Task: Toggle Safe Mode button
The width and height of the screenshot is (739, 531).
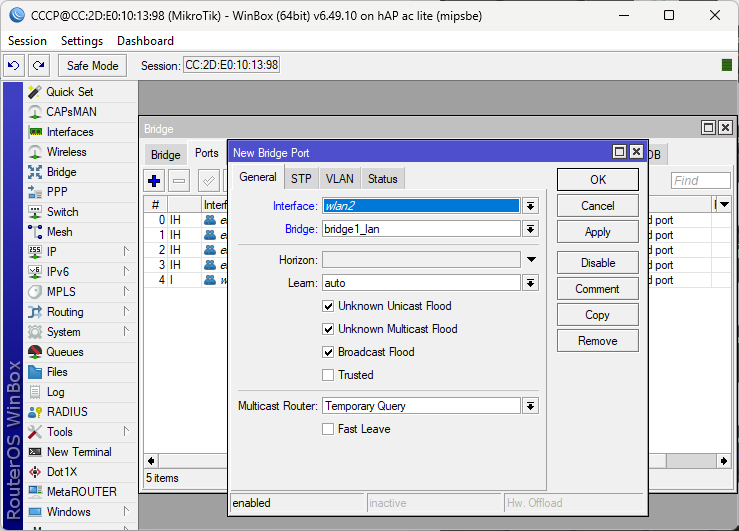Action: pyautogui.click(x=92, y=65)
